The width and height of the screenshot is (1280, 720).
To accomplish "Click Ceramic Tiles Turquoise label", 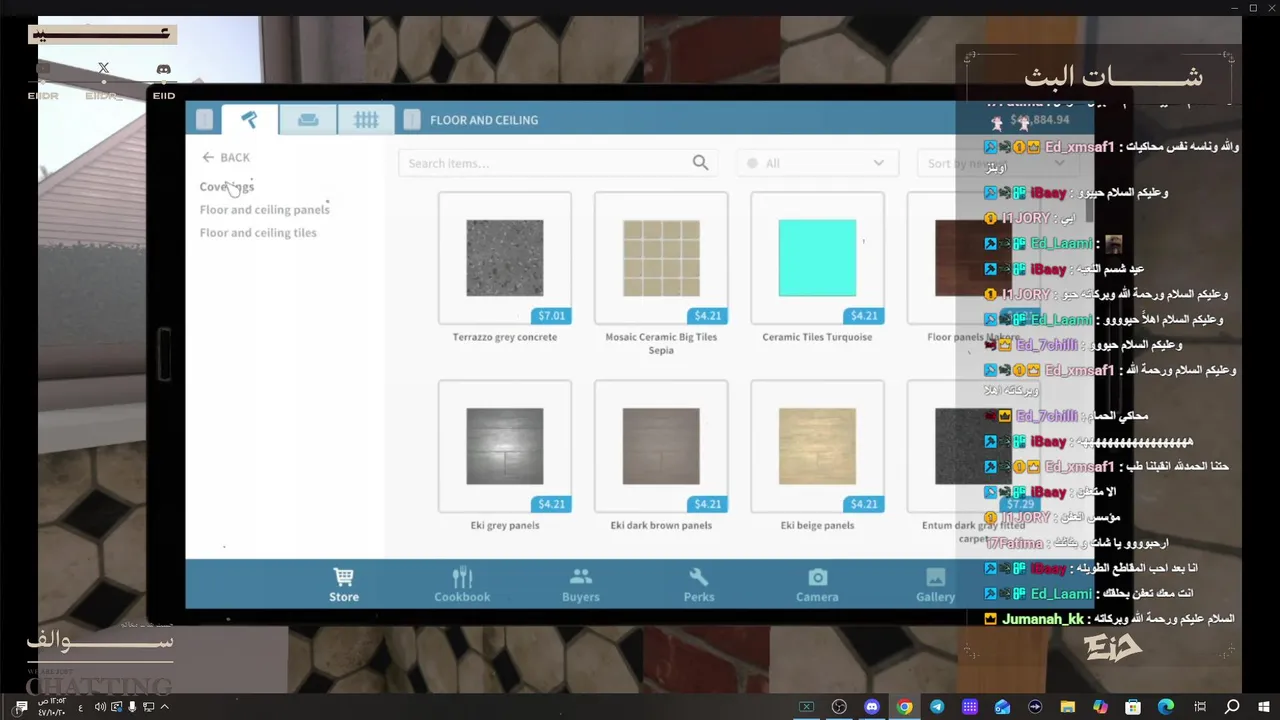I will click(817, 337).
